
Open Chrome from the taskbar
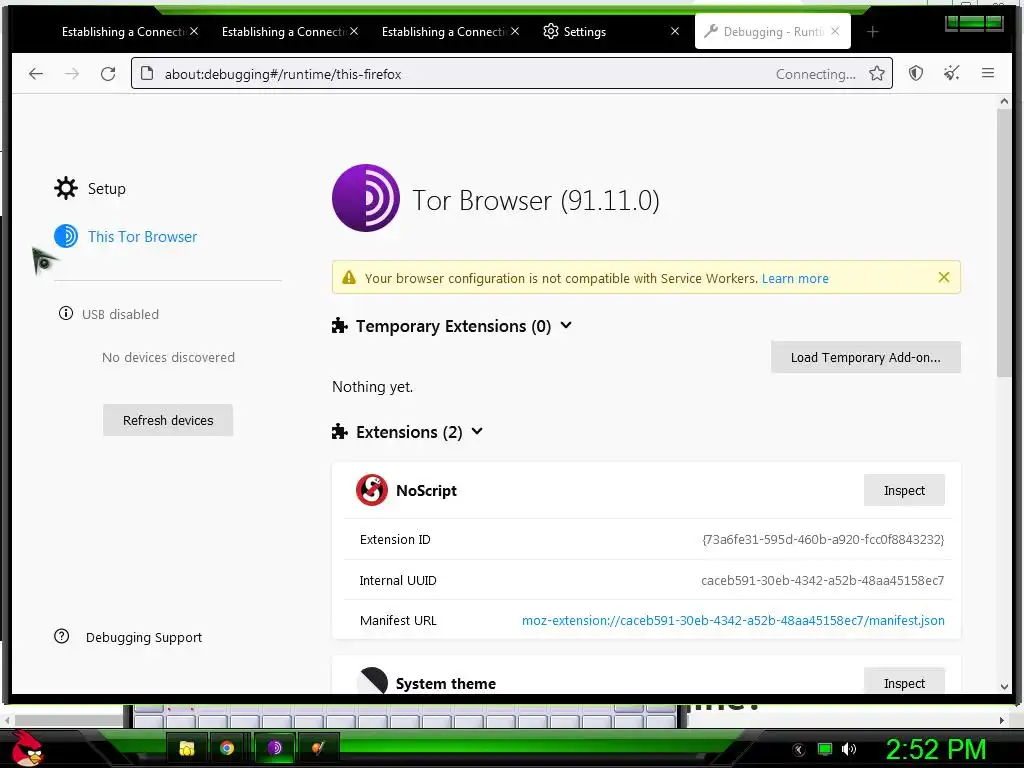tap(227, 748)
